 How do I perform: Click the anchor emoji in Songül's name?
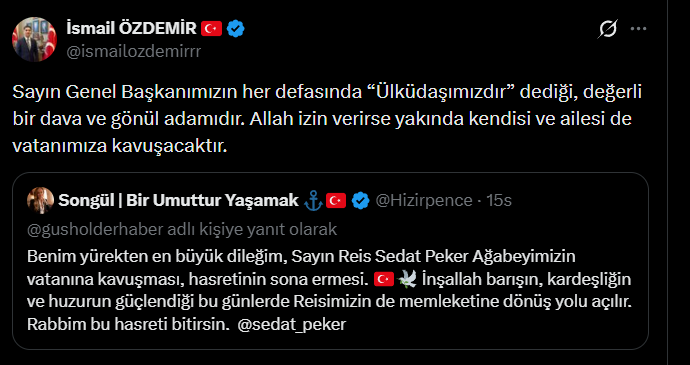tap(313, 201)
